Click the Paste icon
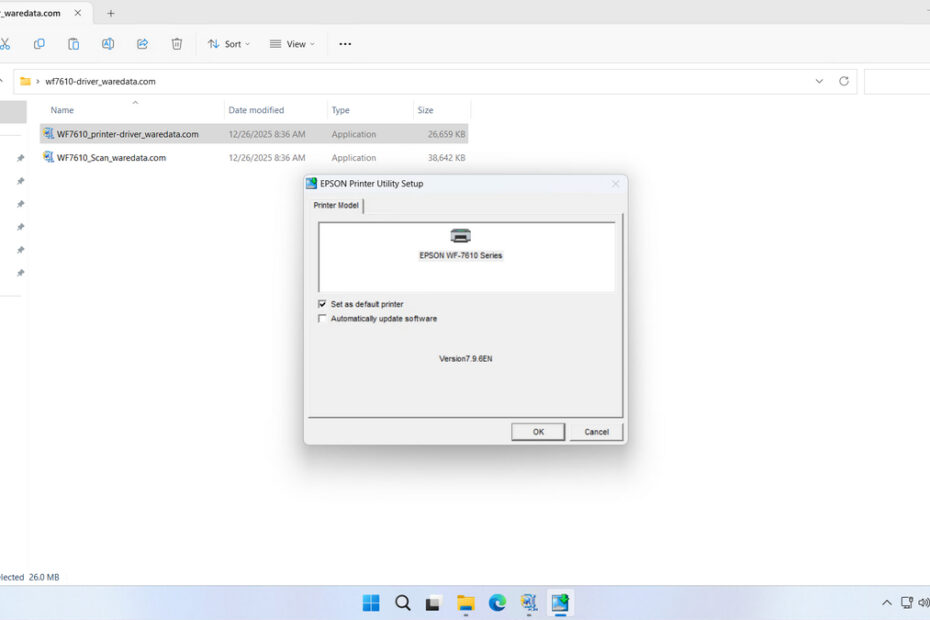The image size is (930, 620). [73, 44]
